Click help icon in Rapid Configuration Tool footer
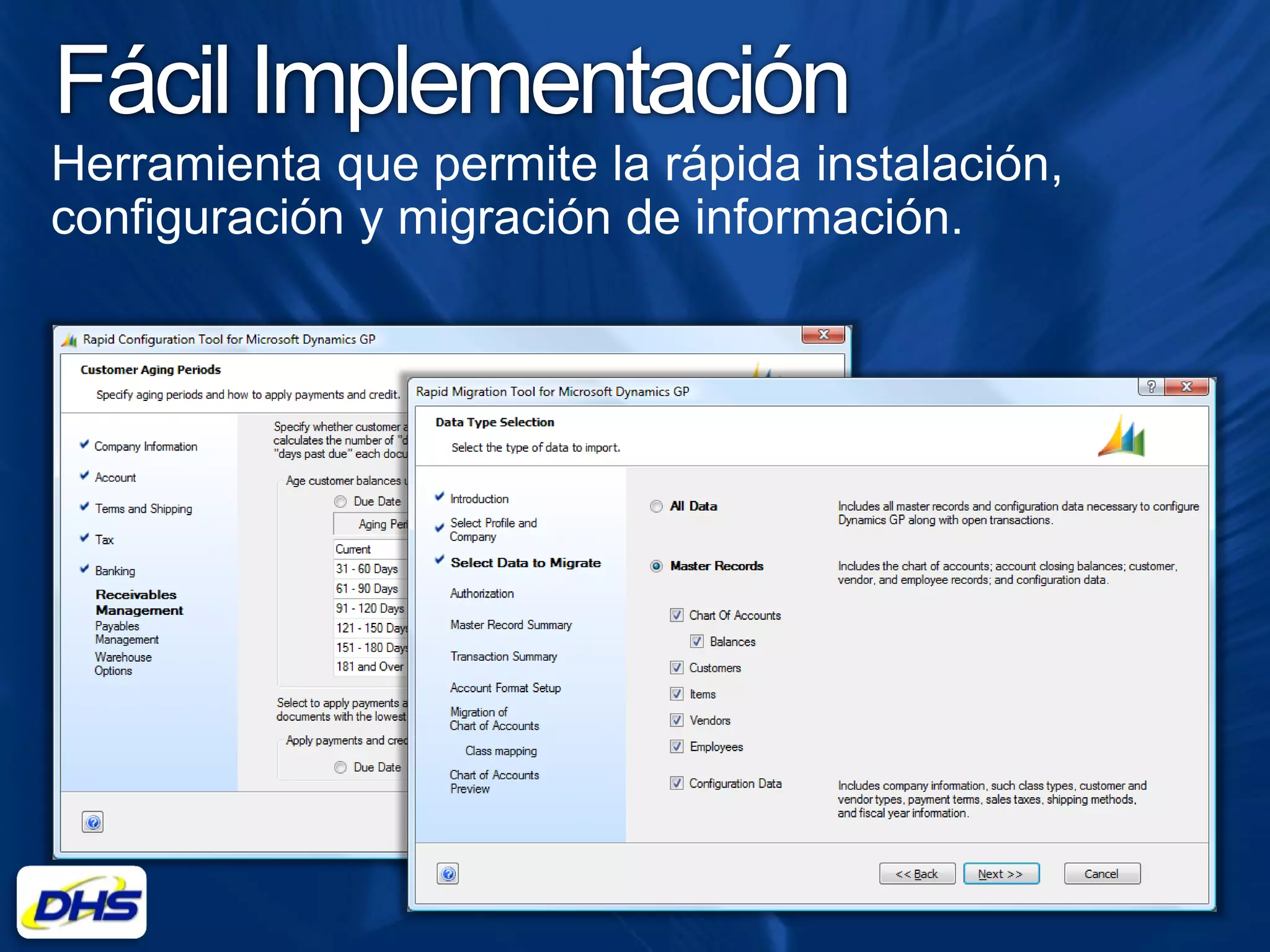This screenshot has height=952, width=1270. point(93,822)
